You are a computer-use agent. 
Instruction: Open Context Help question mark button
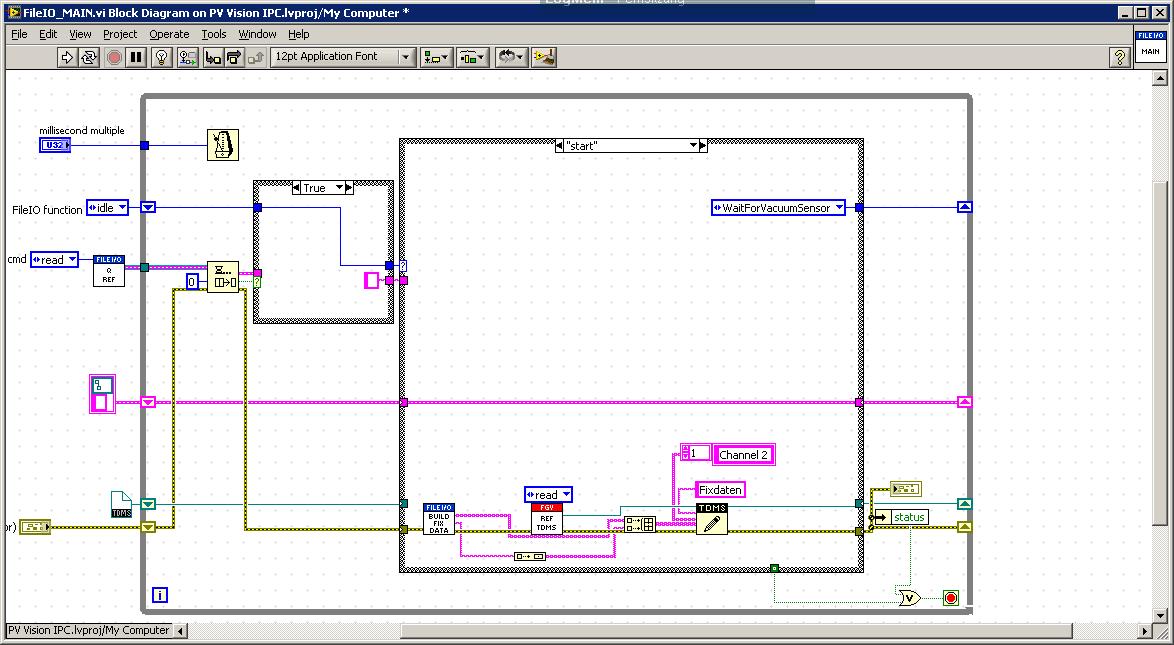tap(1119, 57)
